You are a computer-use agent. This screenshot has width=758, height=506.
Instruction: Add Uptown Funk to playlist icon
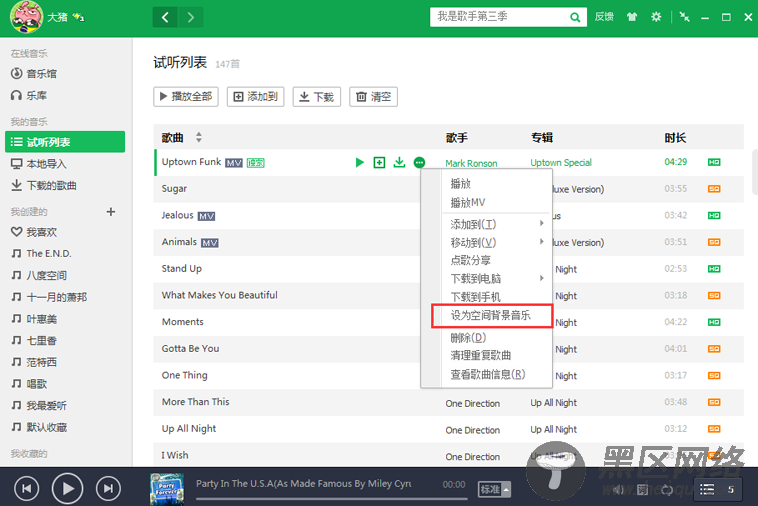379,162
